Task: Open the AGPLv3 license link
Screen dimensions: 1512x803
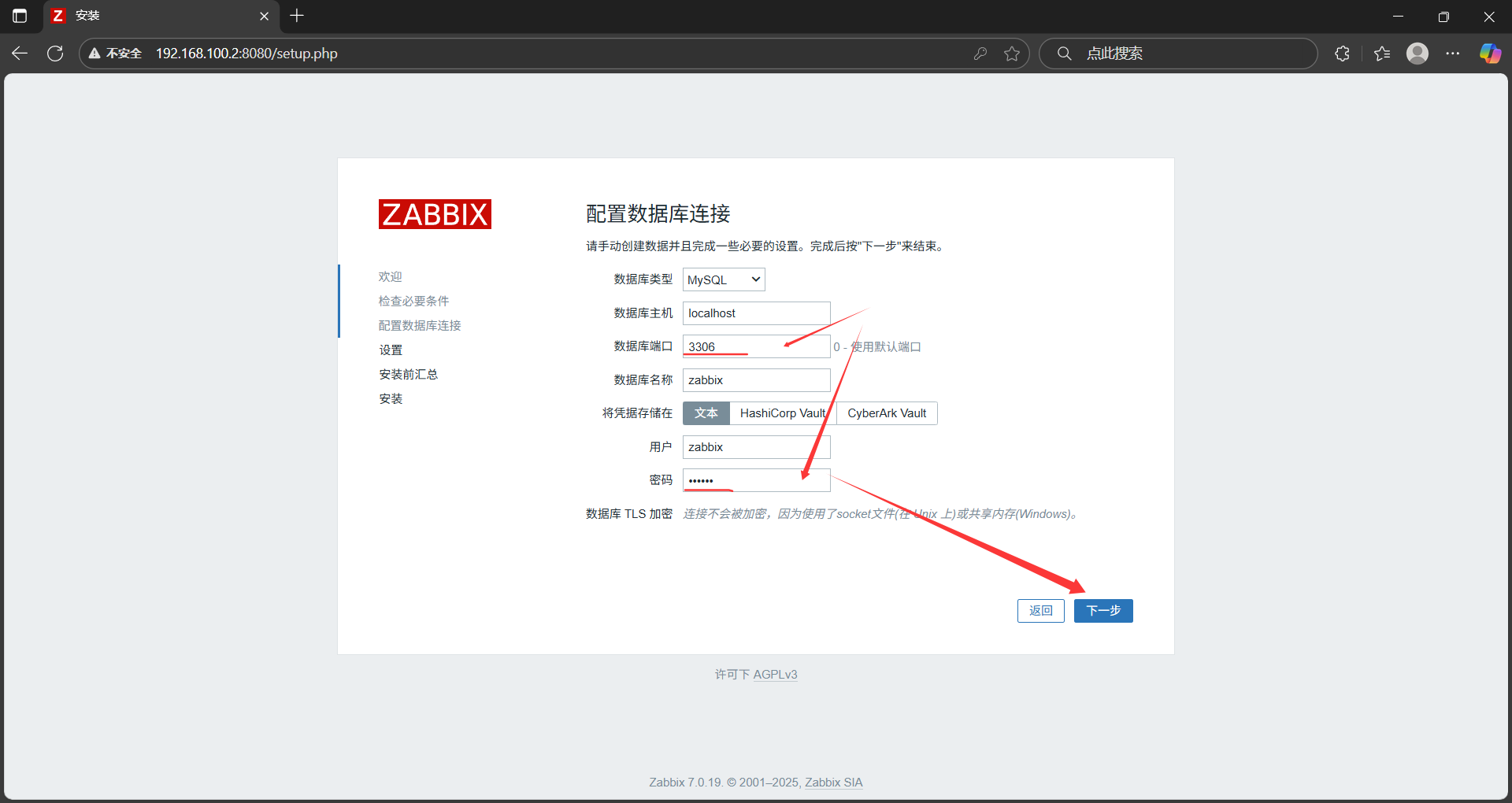Action: pyautogui.click(x=775, y=675)
